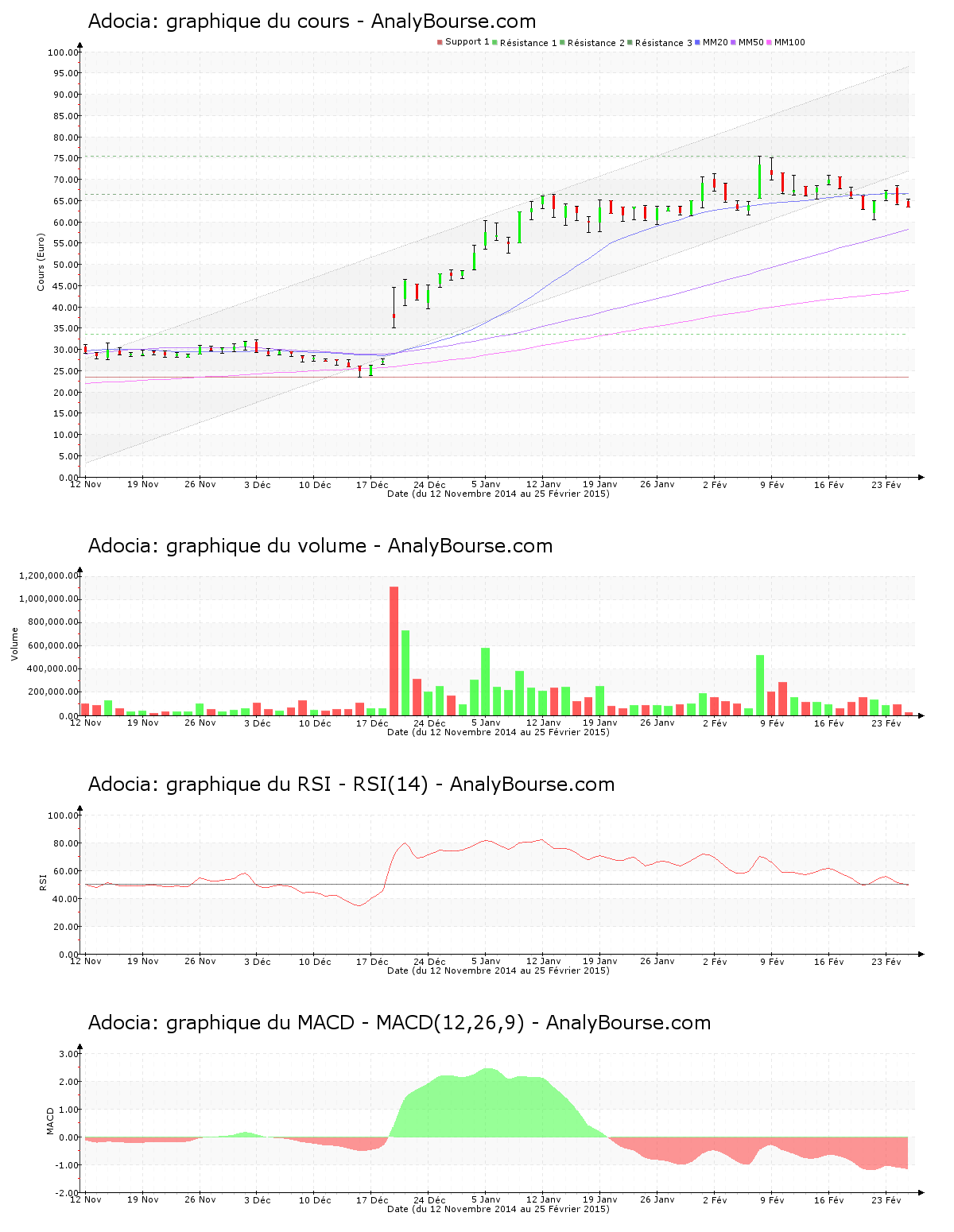Select the Résistance 1 legend label

(x=529, y=43)
